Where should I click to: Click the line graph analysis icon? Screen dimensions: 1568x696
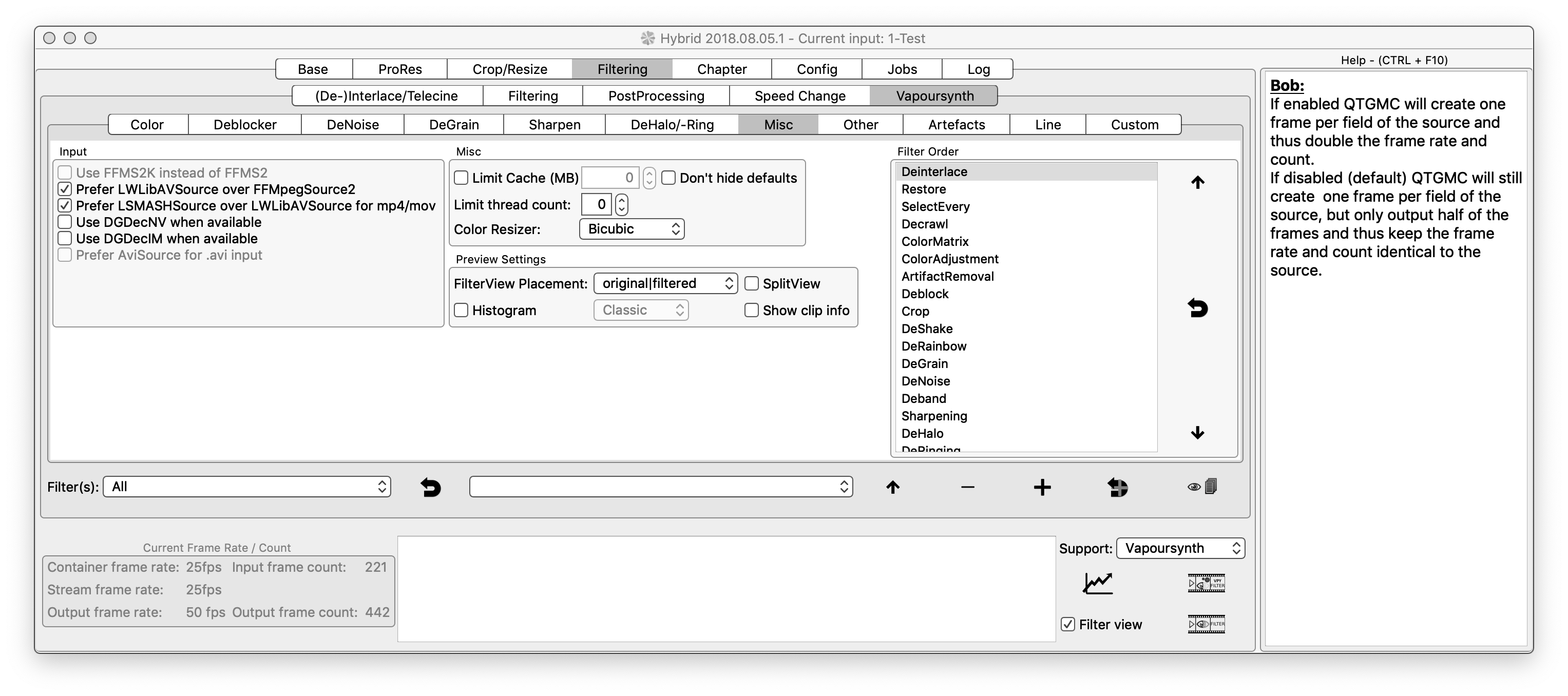tap(1098, 584)
